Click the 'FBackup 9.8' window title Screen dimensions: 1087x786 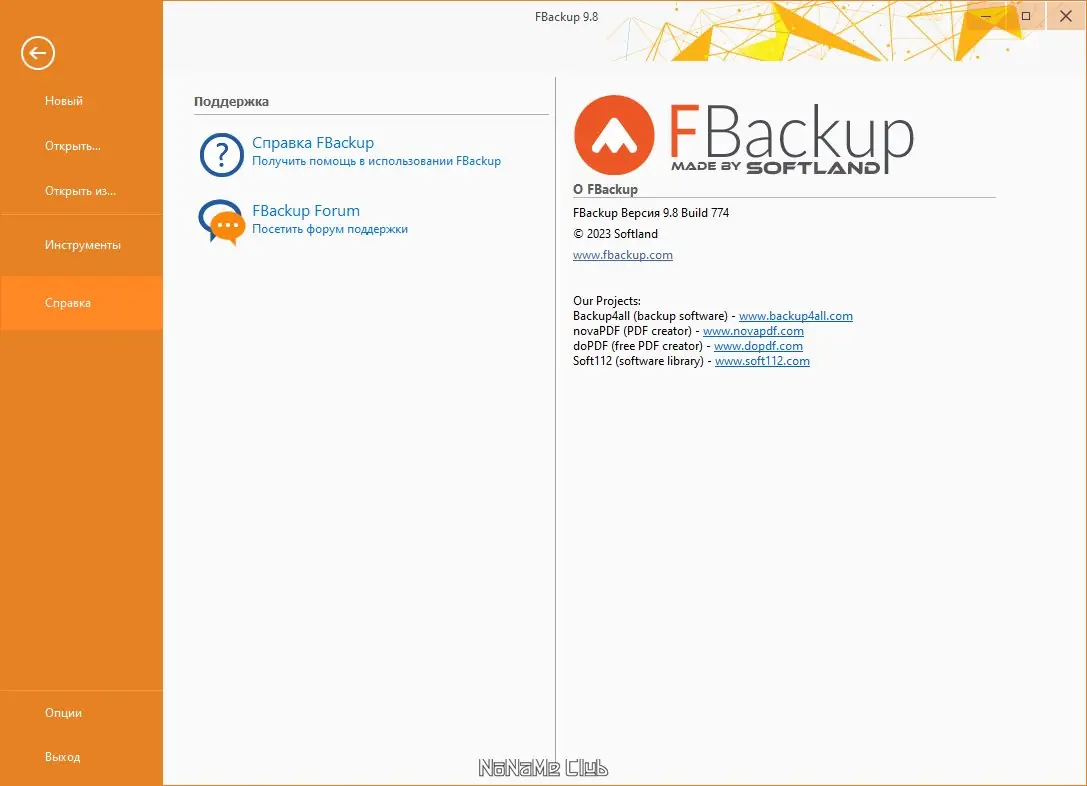[x=566, y=17]
